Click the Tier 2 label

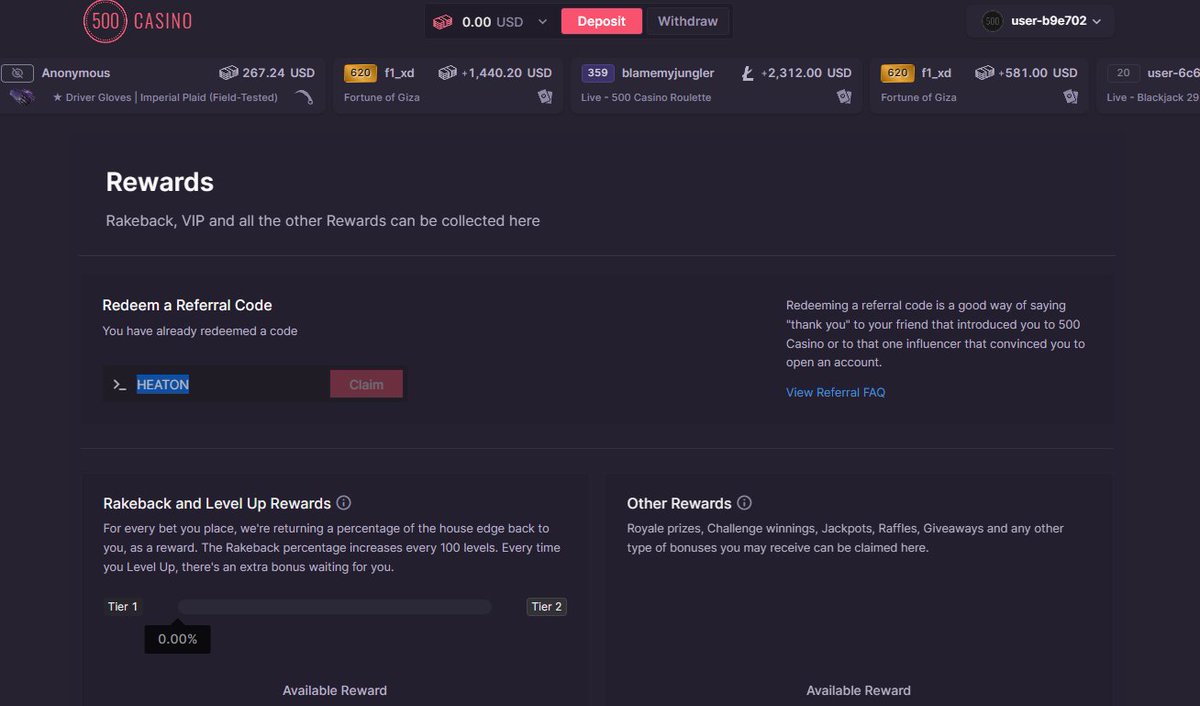pos(546,607)
